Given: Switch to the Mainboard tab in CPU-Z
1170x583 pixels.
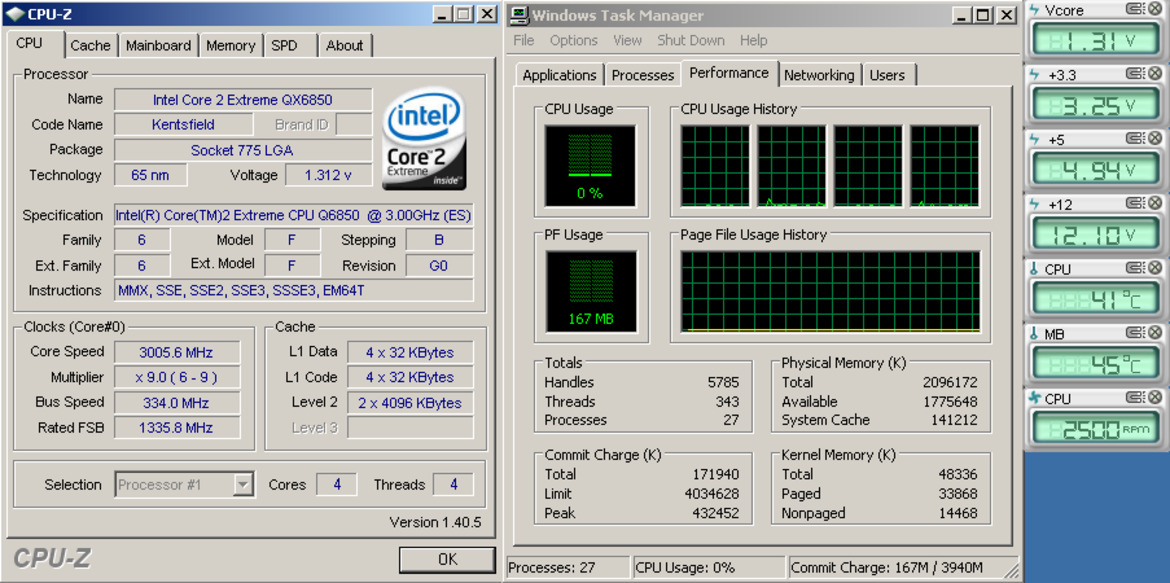Looking at the screenshot, I should click(x=158, y=46).
